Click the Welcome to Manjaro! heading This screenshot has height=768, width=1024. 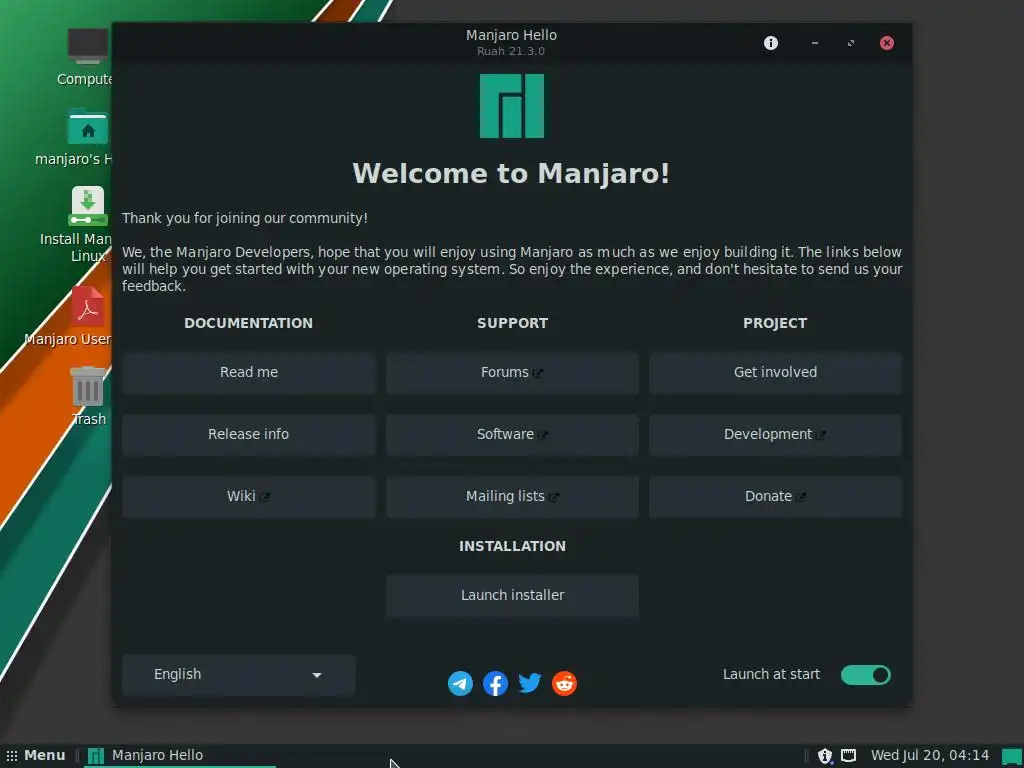pyautogui.click(x=511, y=174)
